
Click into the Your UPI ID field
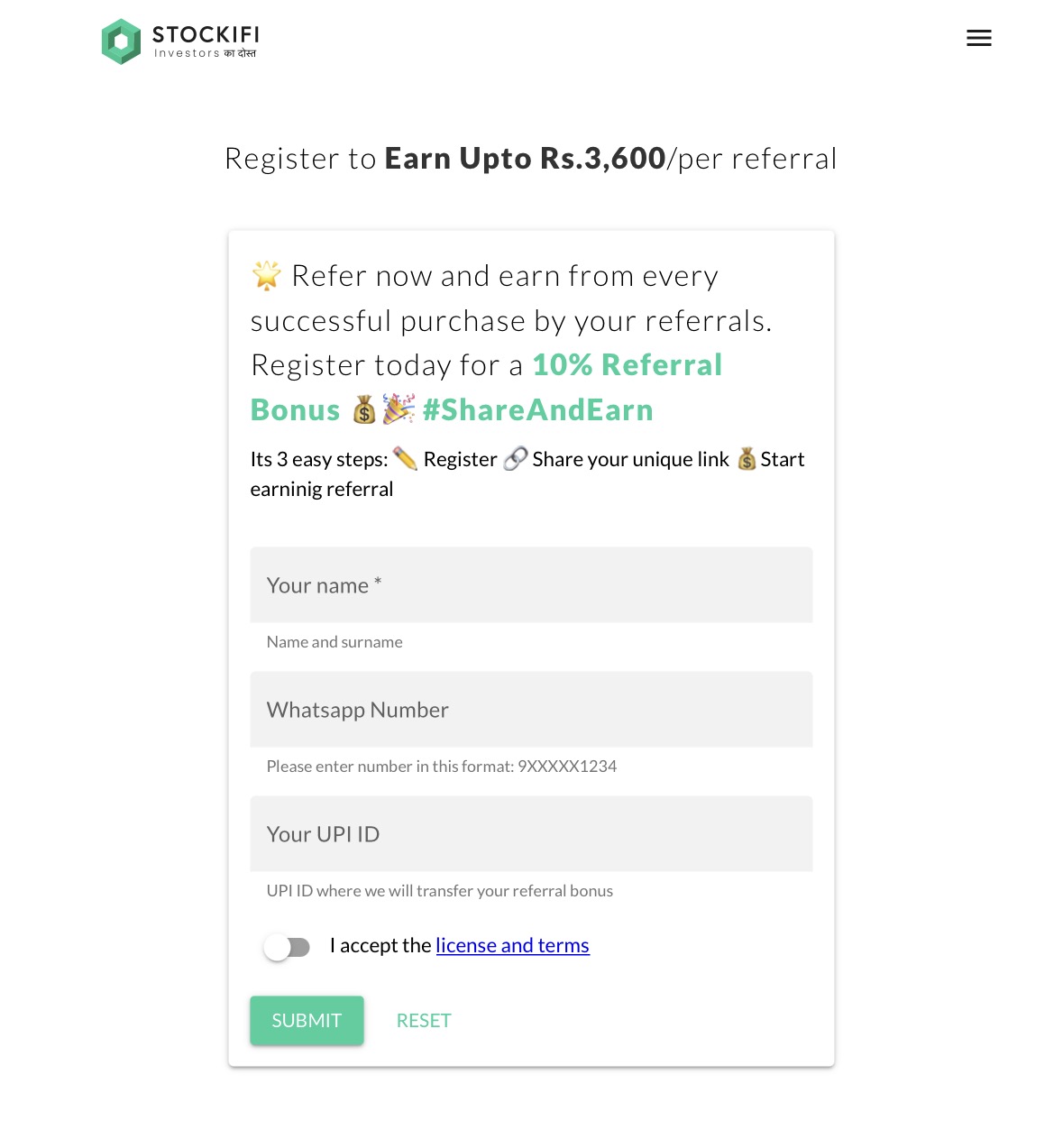tap(531, 834)
